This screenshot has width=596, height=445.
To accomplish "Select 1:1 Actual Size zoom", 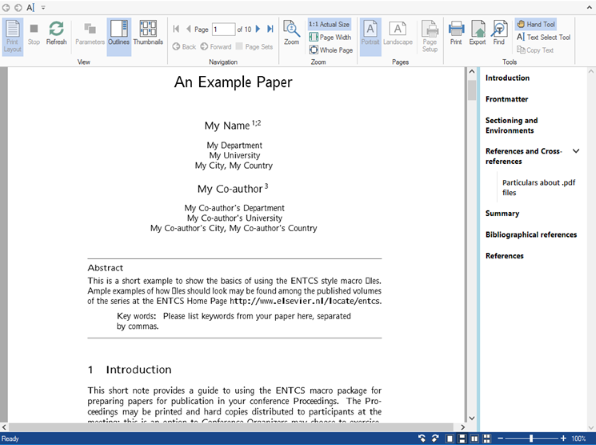I will pyautogui.click(x=329, y=24).
